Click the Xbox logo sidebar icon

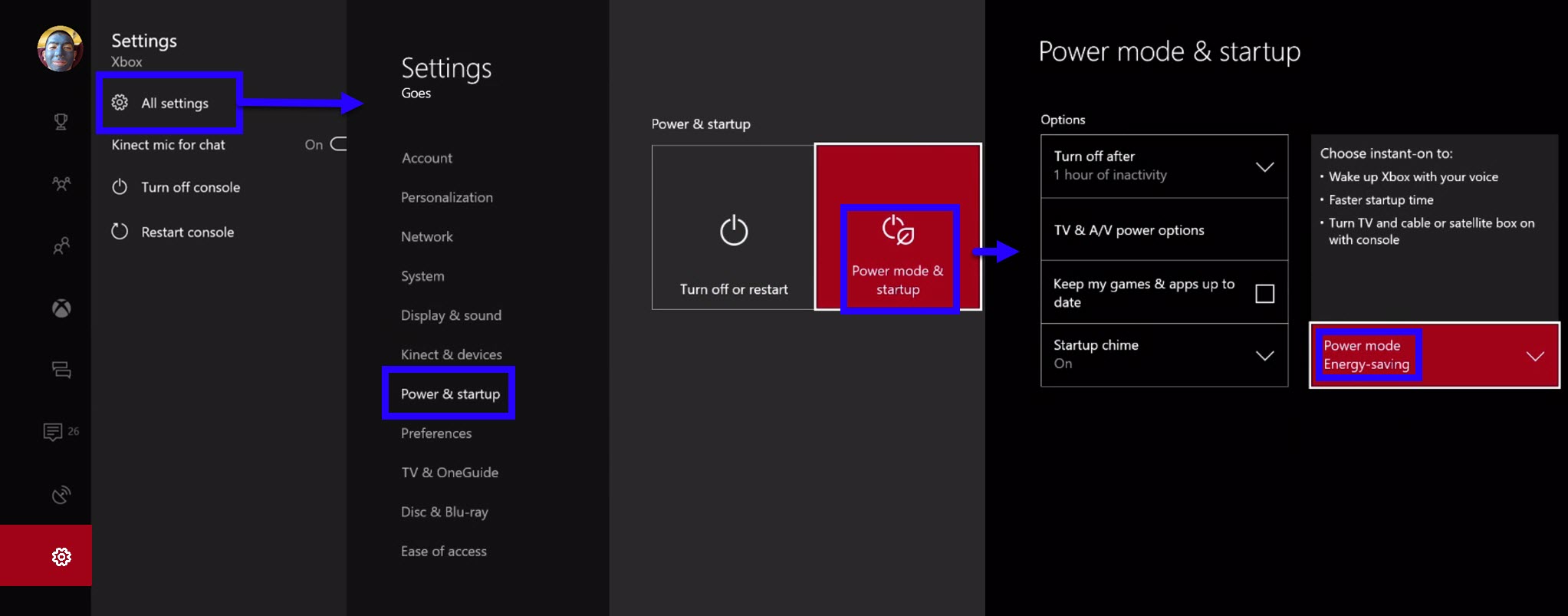(x=61, y=308)
